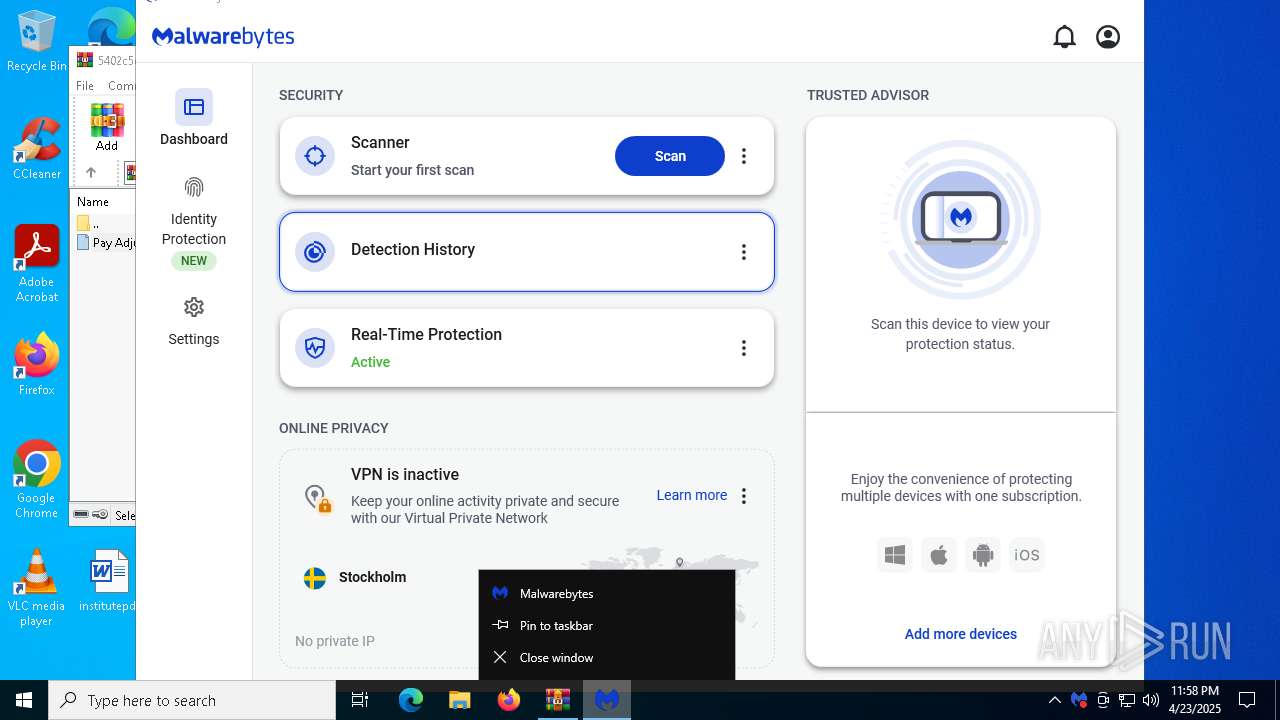
Task: Open the network icon in the tray
Action: (1127, 700)
